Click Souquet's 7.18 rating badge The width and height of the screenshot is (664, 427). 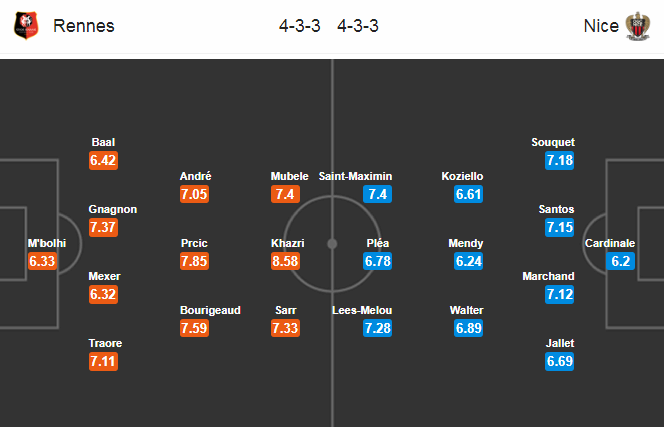coord(559,160)
